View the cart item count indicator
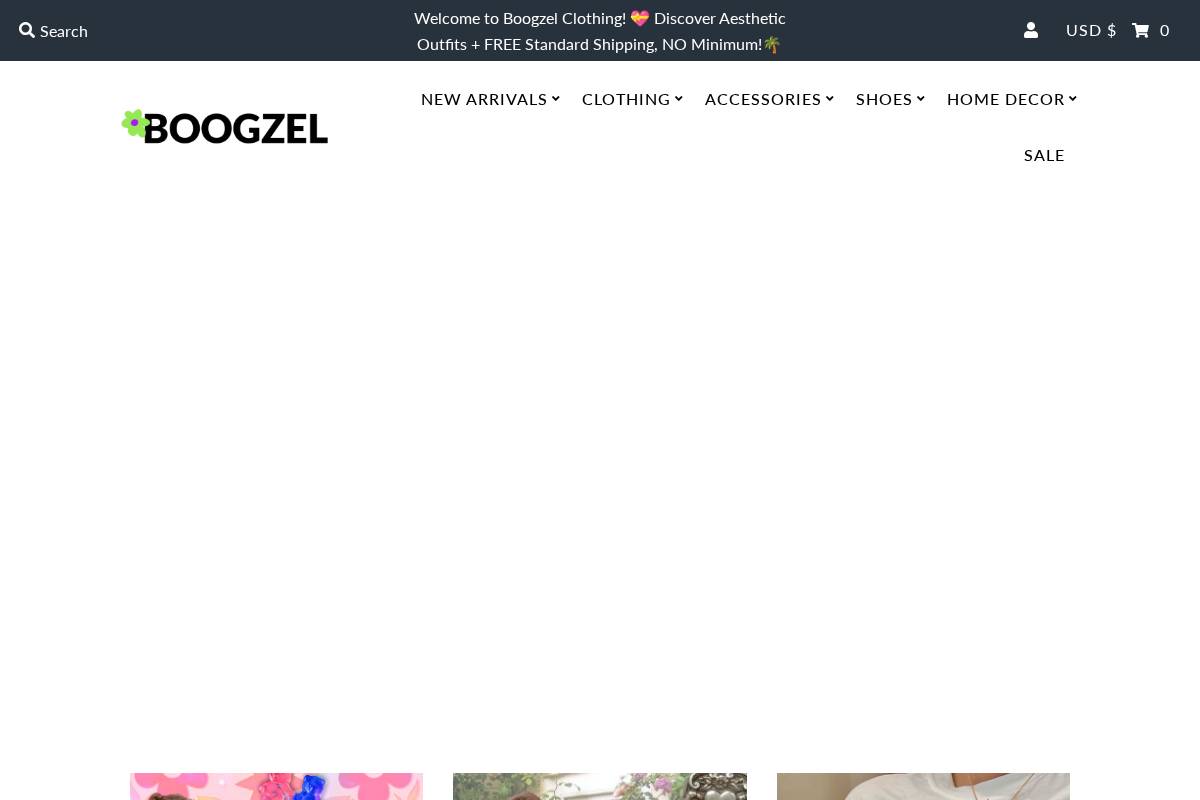This screenshot has height=800, width=1200. pyautogui.click(x=1164, y=30)
